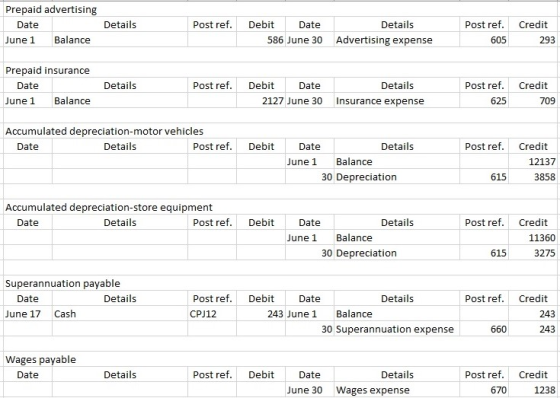
Task: Select the Wages payable heading cell
Action: [41, 359]
